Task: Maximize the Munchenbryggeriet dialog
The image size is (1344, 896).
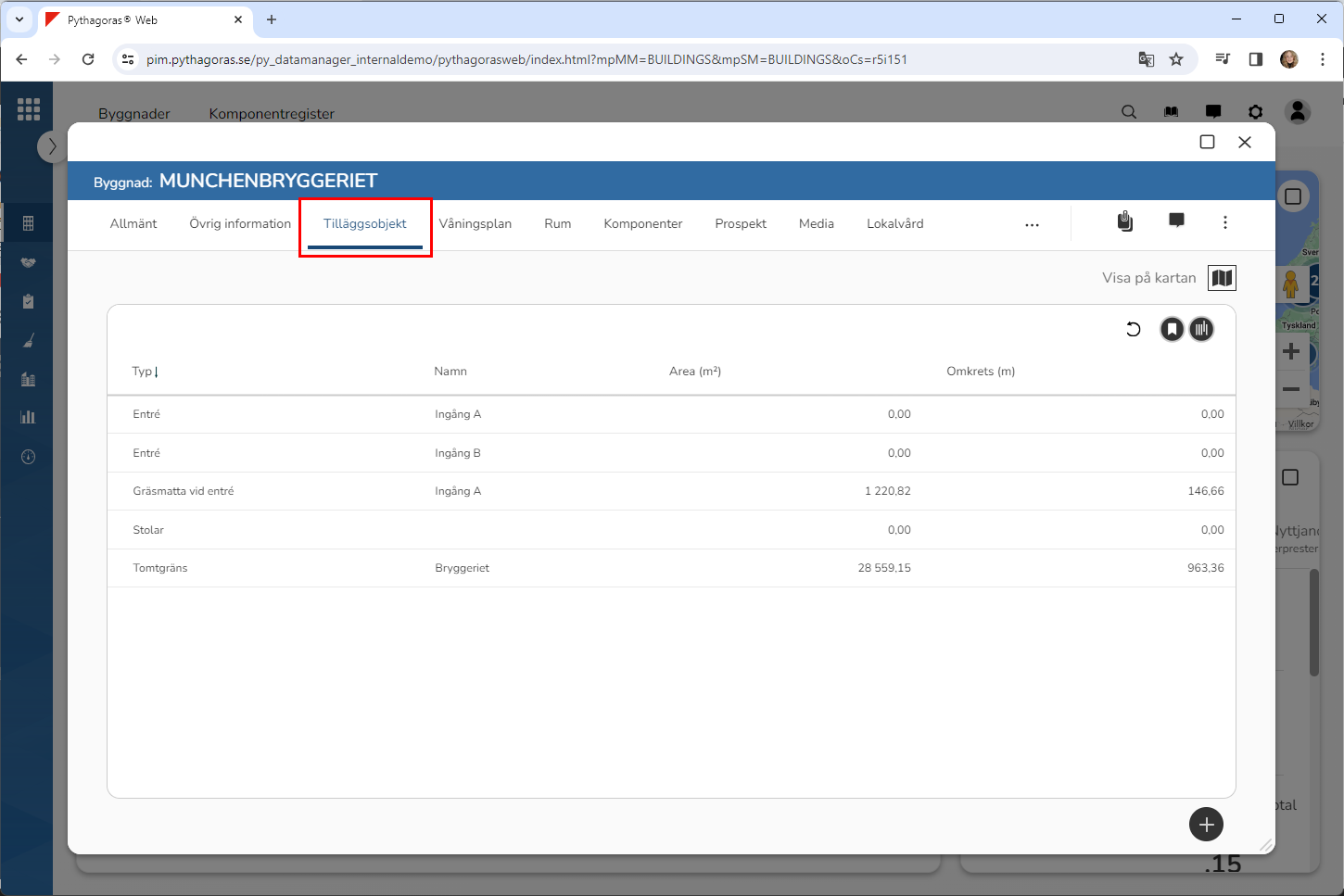Action: [1207, 142]
